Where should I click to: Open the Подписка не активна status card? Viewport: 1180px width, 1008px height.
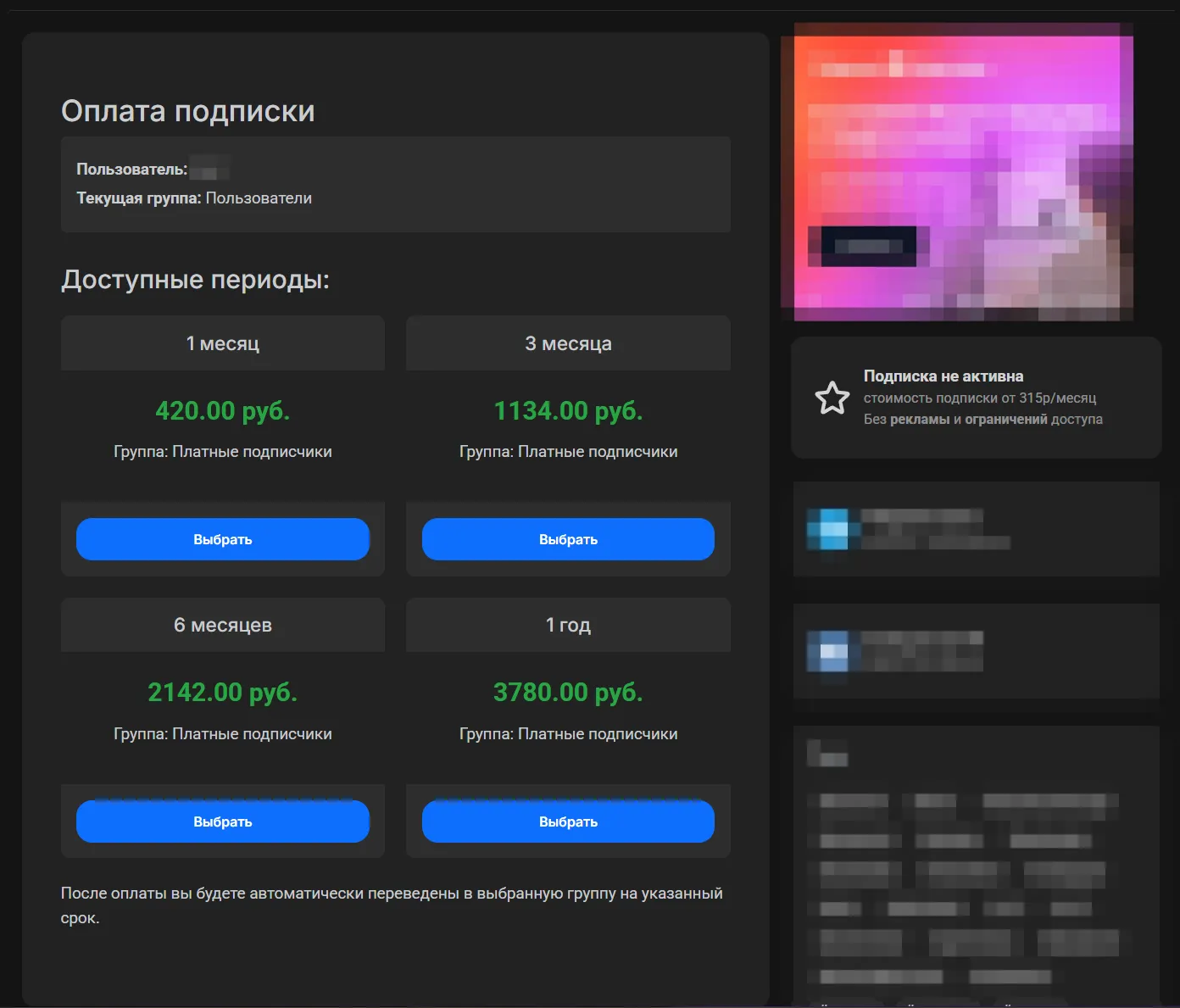(976, 396)
